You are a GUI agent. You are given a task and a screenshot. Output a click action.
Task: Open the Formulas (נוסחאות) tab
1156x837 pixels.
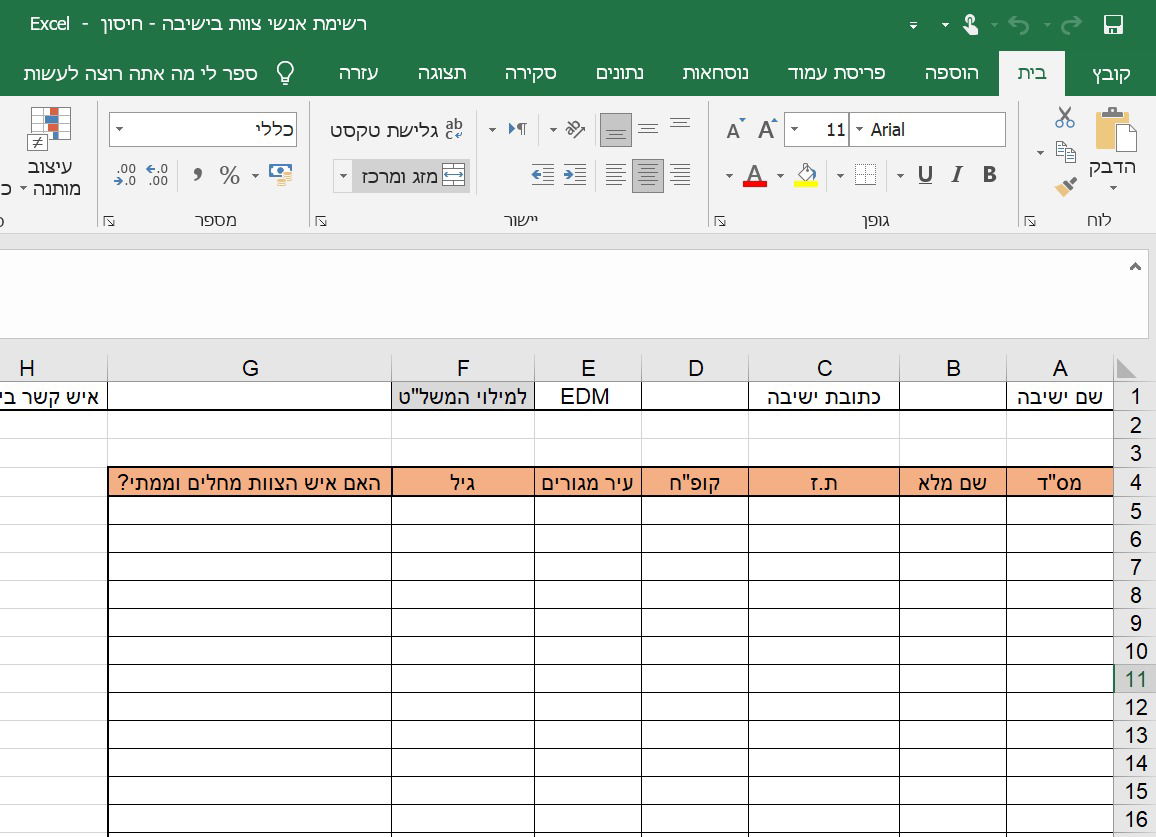(x=716, y=73)
